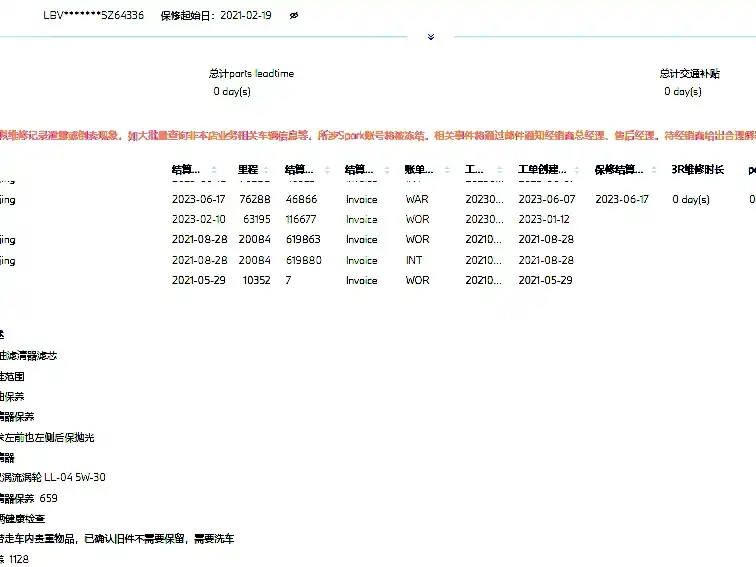
Task: Click the 保修结算... column header label
Action: coord(619,170)
